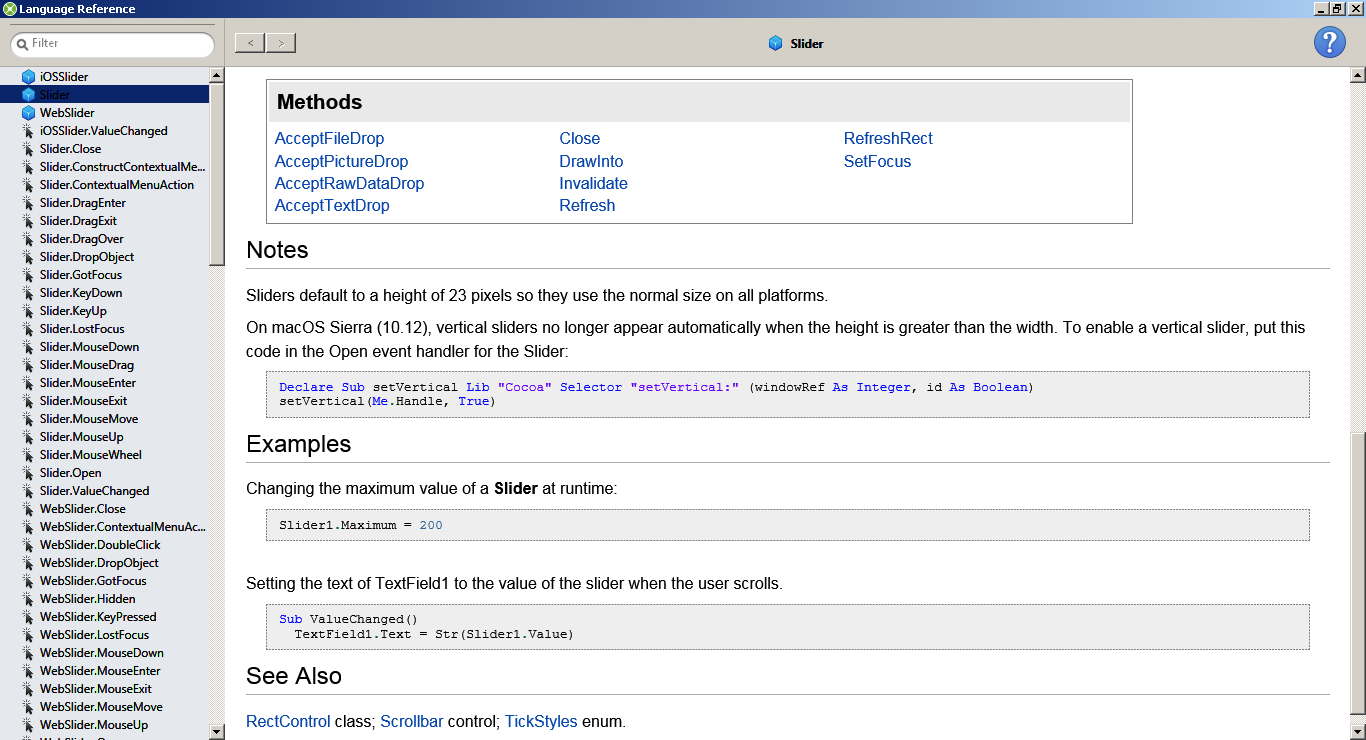Click the iOSSlider class cube icon

click(28, 77)
